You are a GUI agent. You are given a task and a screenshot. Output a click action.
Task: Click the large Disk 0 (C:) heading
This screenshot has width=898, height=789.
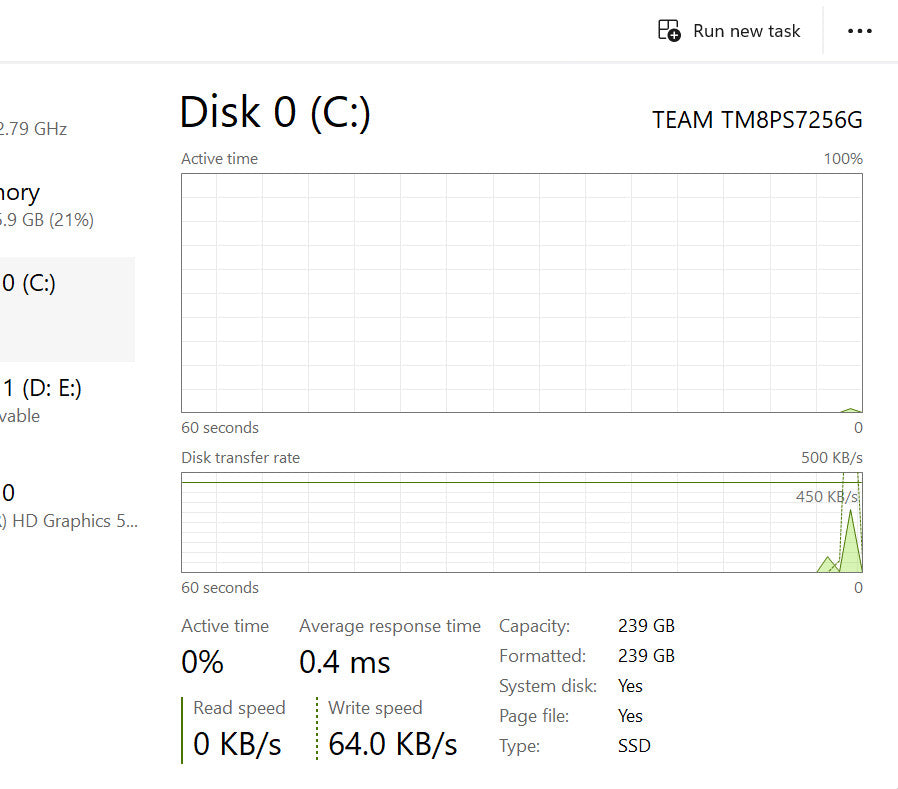275,112
